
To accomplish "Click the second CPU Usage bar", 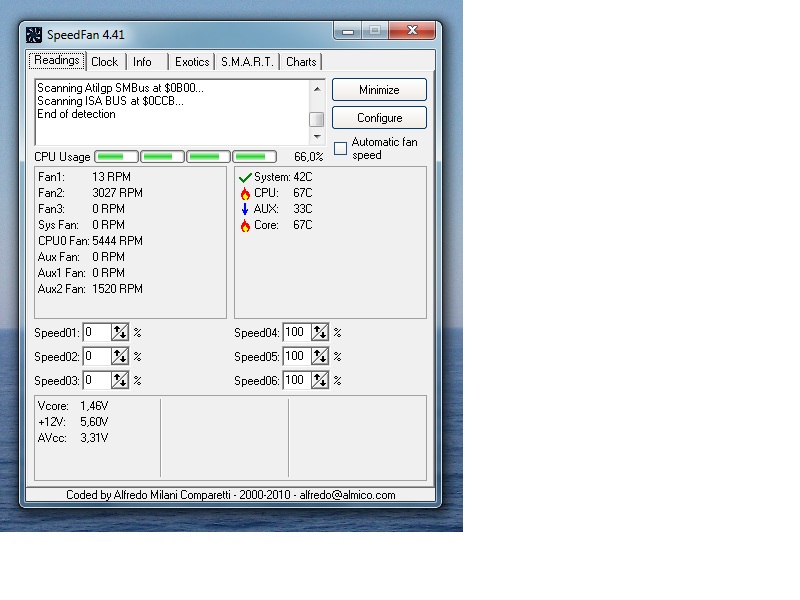I will (x=162, y=157).
